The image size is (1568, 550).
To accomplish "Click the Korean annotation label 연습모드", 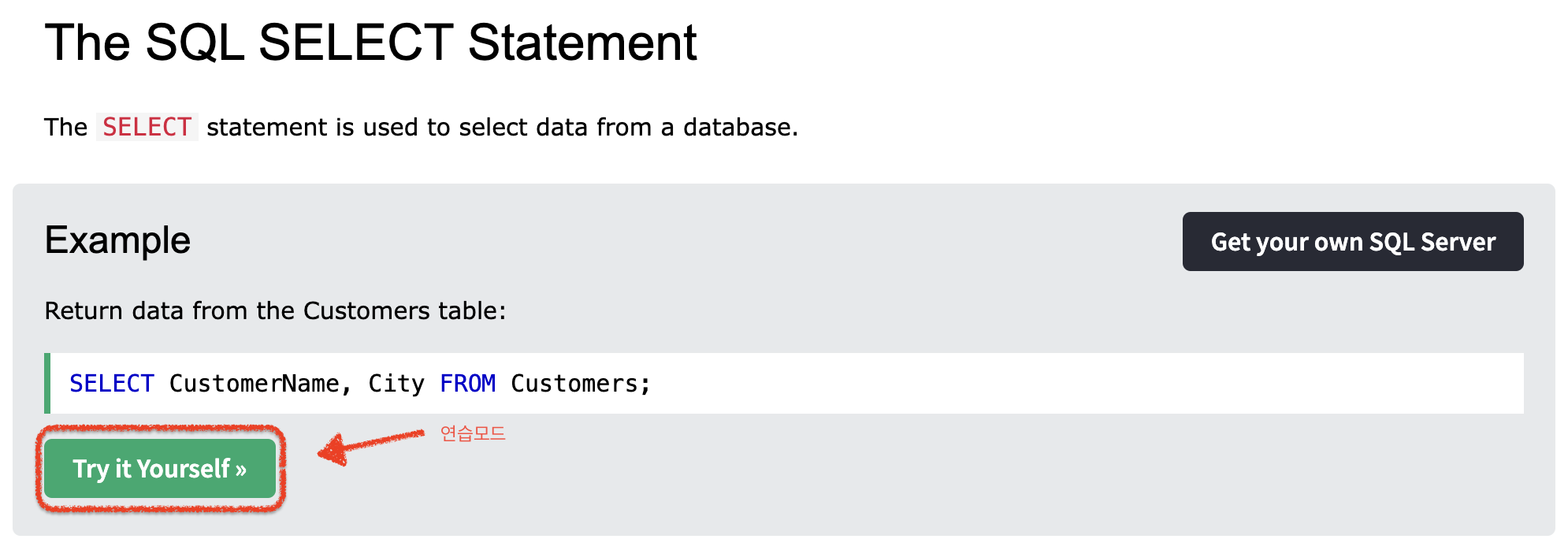I will pos(473,433).
